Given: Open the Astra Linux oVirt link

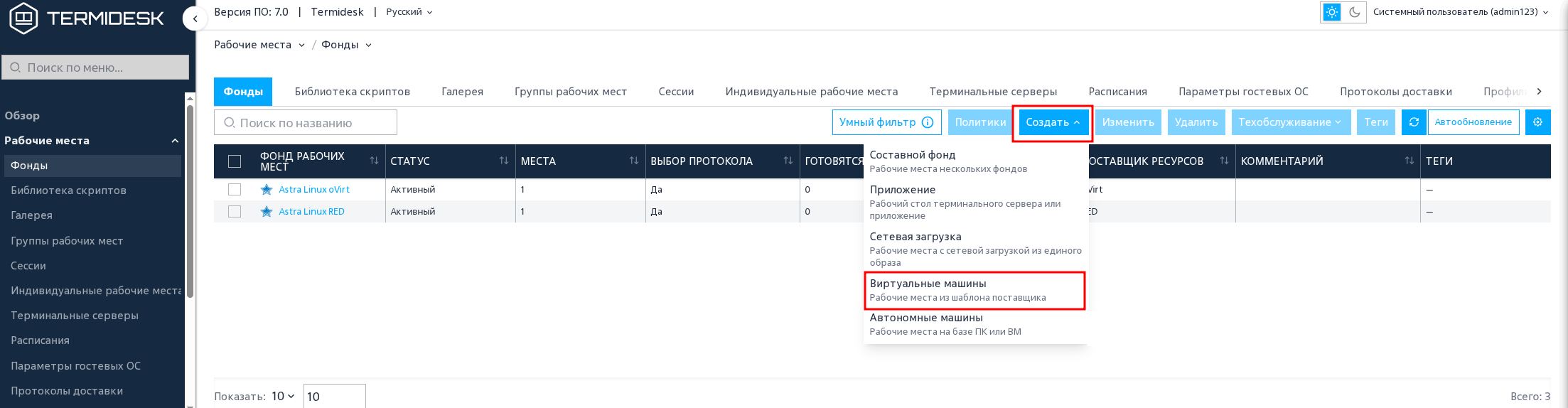Looking at the screenshot, I should [x=314, y=190].
